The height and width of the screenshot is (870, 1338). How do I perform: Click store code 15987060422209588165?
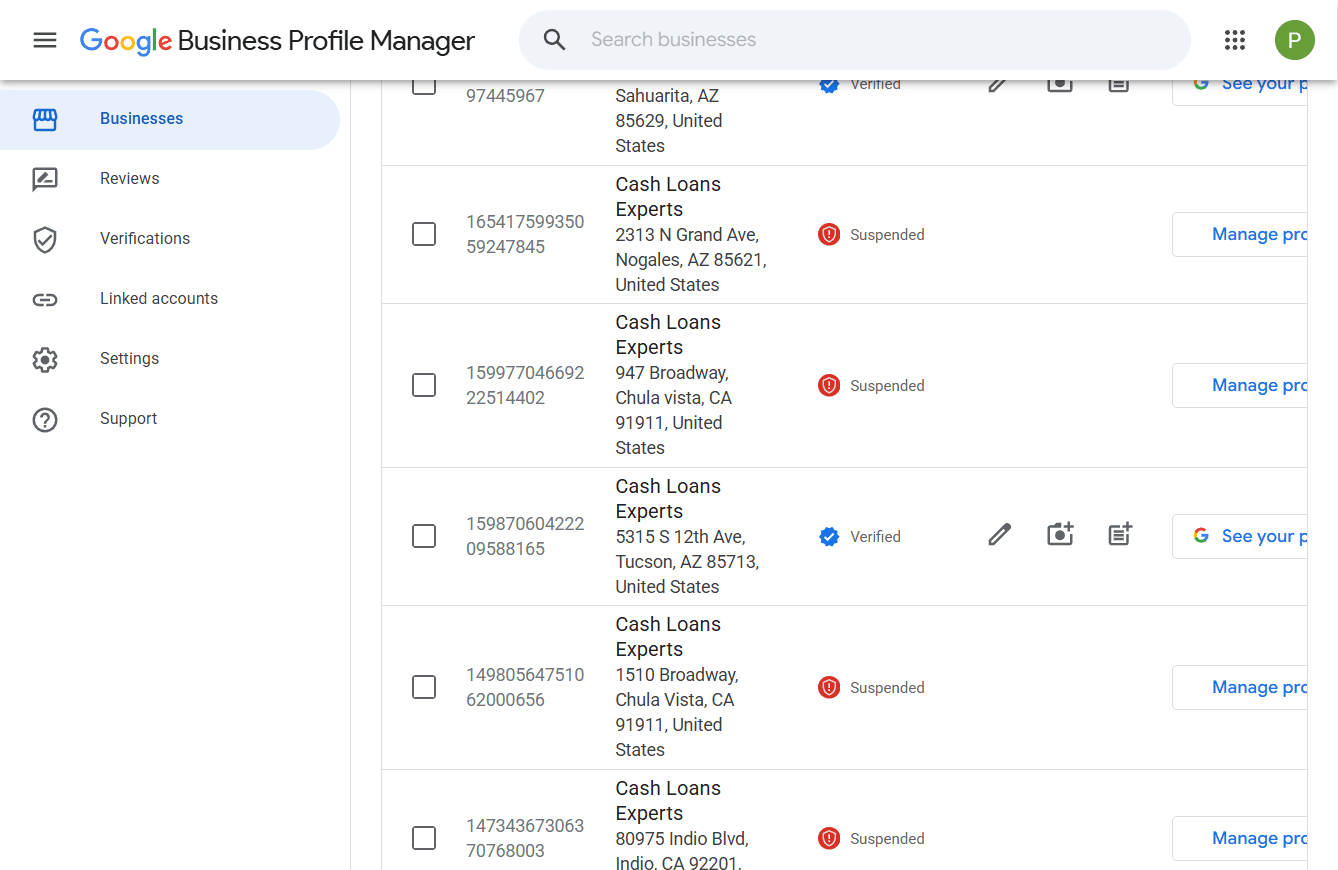click(x=525, y=536)
